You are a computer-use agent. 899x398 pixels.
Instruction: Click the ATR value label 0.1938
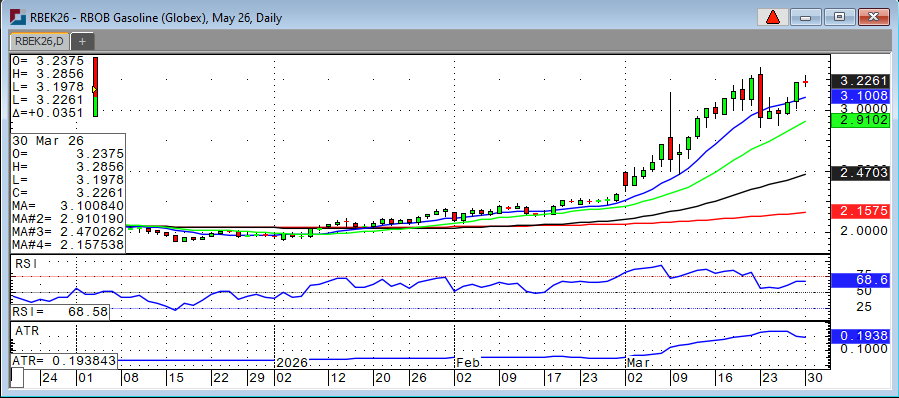coord(861,337)
